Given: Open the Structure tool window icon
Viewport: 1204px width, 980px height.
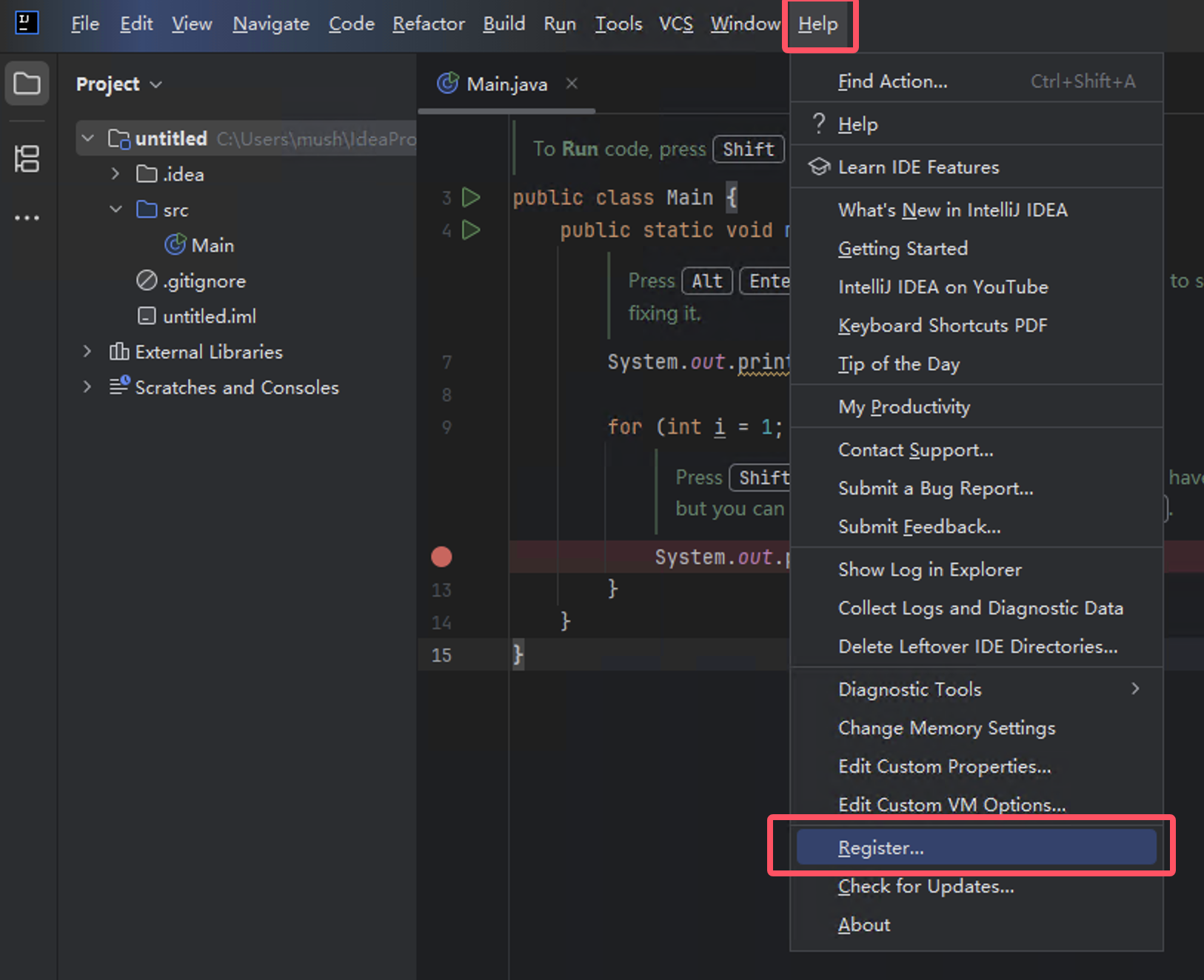Looking at the screenshot, I should point(27,158).
